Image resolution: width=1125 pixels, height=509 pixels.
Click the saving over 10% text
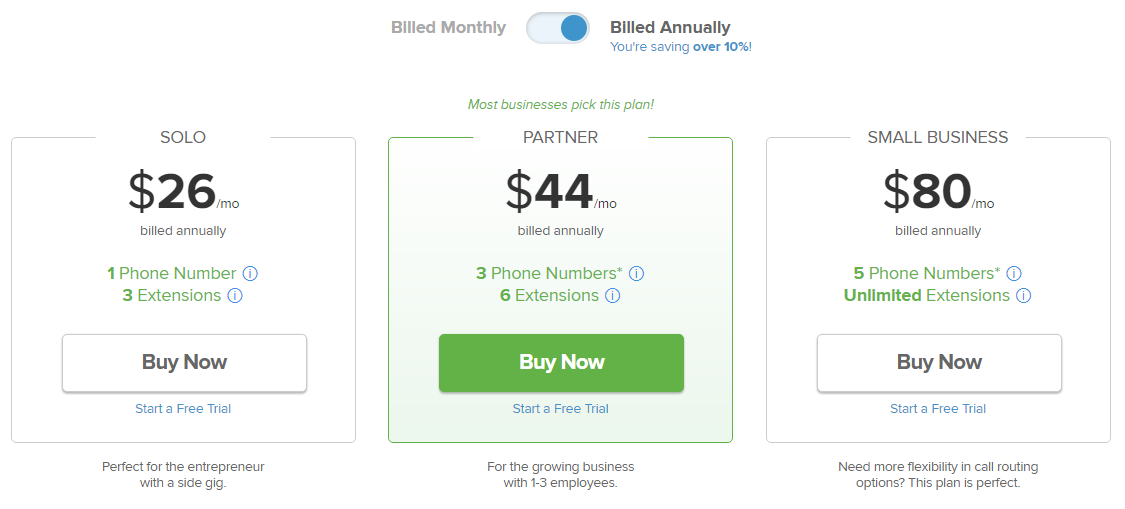(680, 47)
